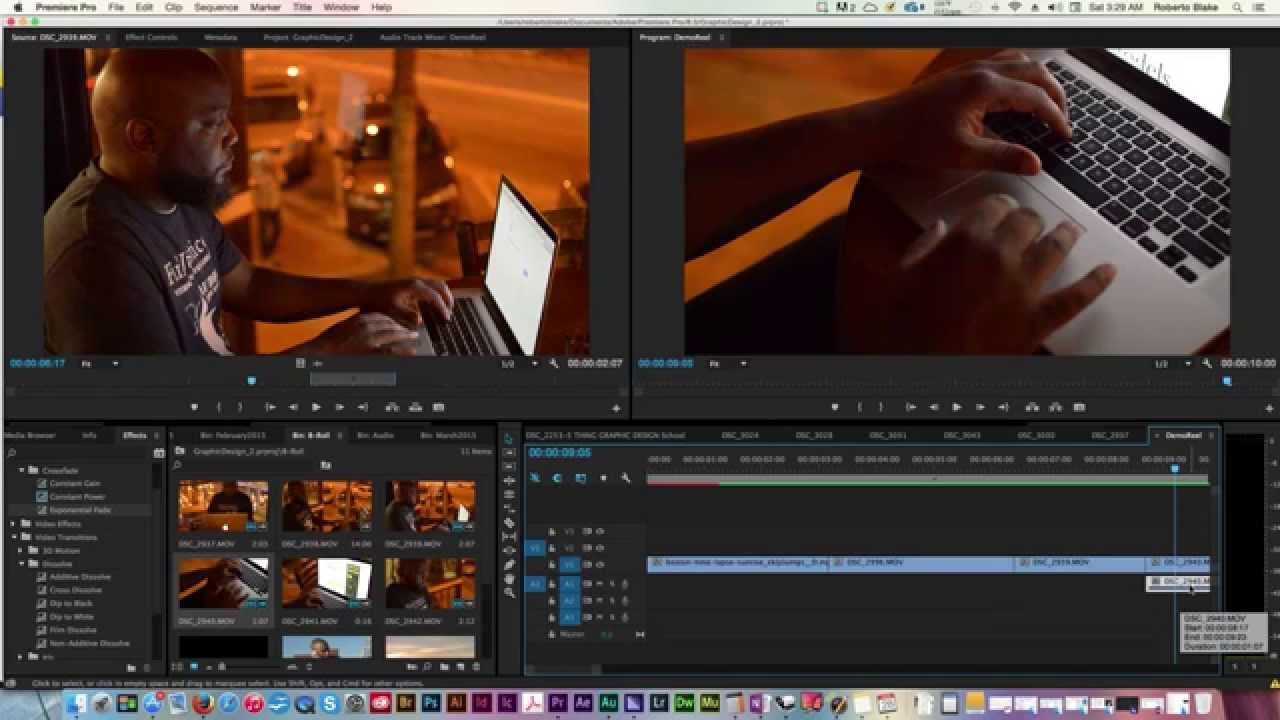Enable the Snap magnet icon in the timeline

[x=536, y=477]
